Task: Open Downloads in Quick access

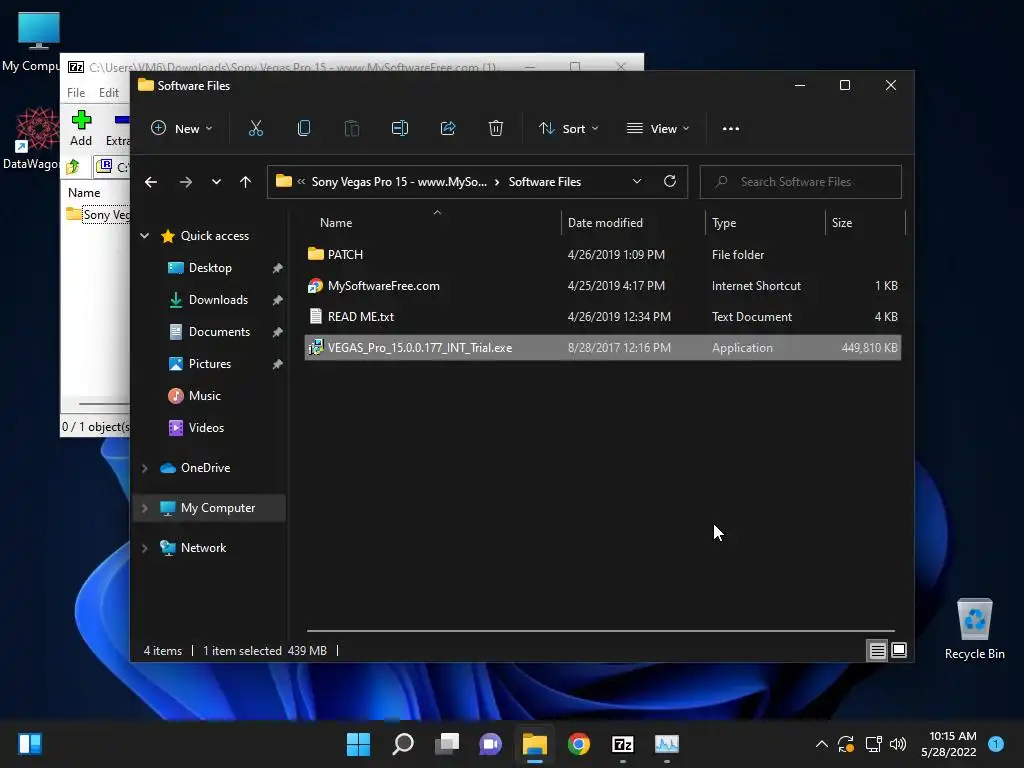Action: (217, 300)
